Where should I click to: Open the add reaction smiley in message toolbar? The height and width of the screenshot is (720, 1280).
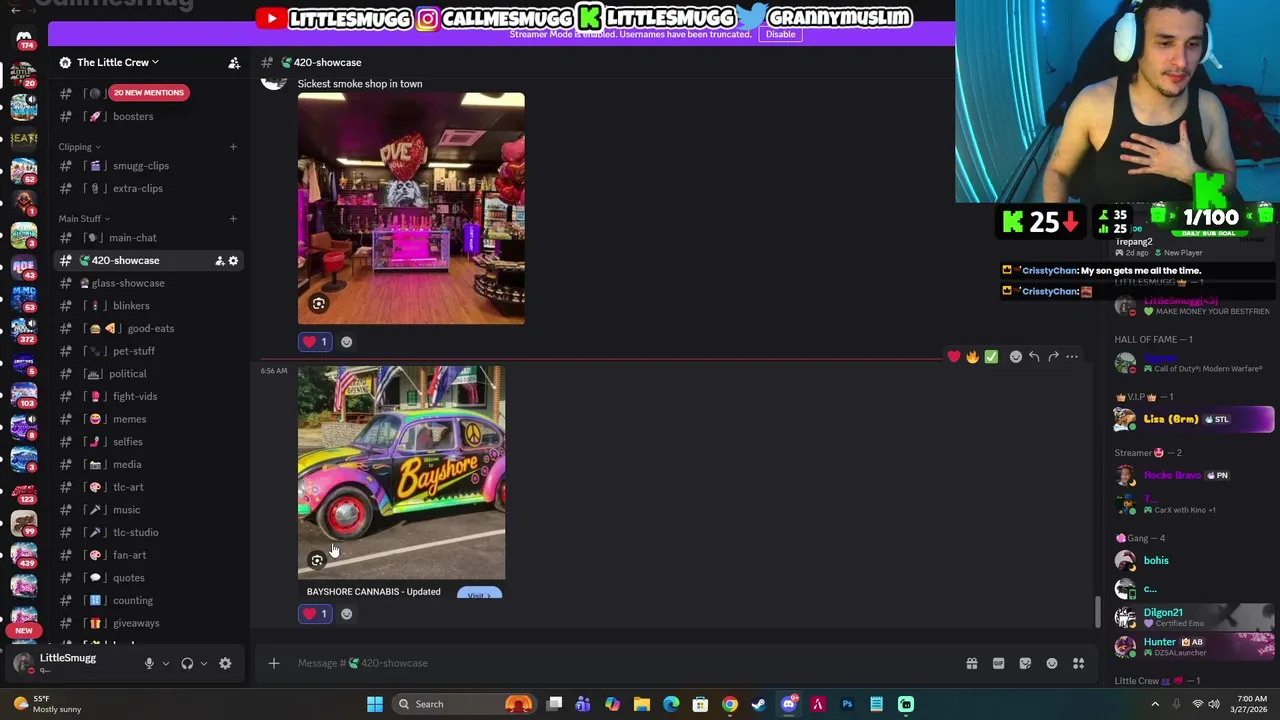pyautogui.click(x=1016, y=356)
